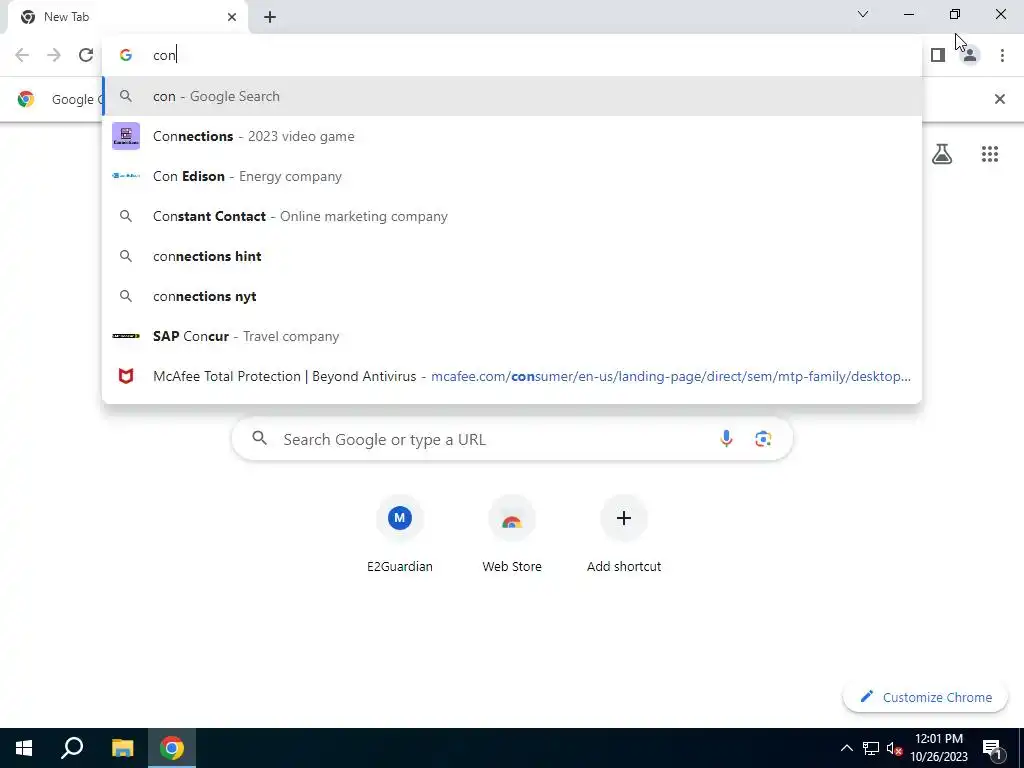Open the Chrome side panel icon

pos(938,55)
